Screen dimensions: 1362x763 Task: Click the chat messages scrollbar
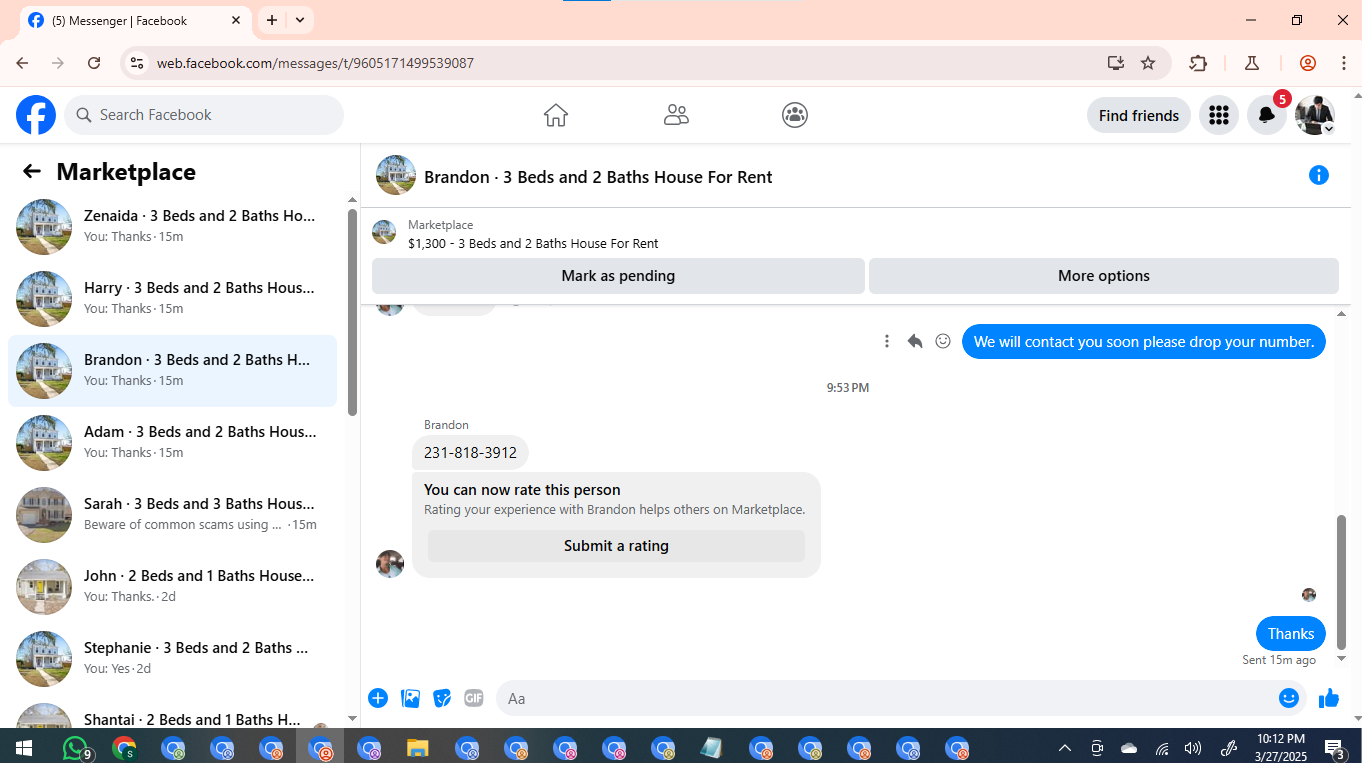(1342, 583)
